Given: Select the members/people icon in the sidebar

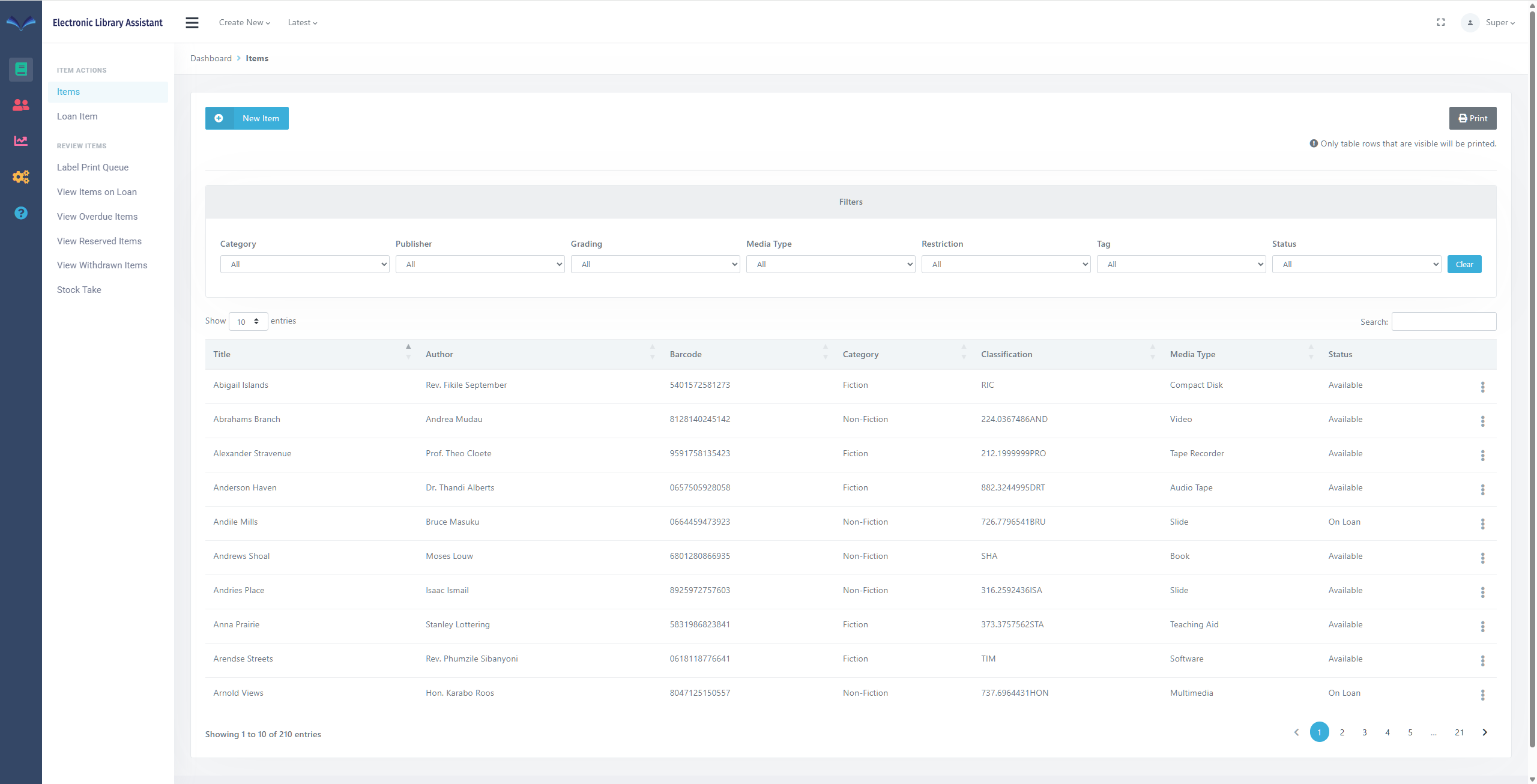Looking at the screenshot, I should pos(21,105).
